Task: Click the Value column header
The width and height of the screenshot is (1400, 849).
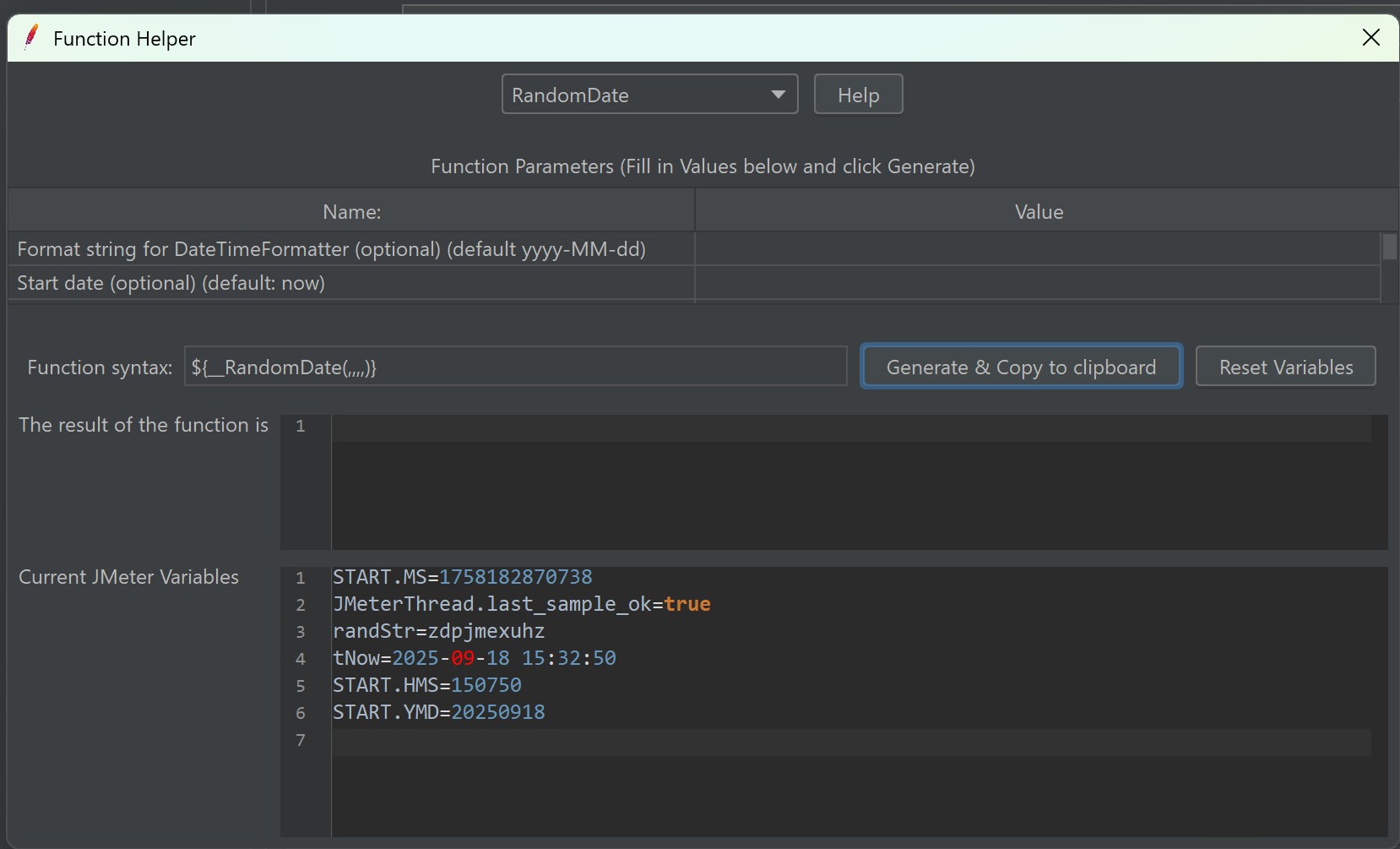Action: click(x=1039, y=211)
